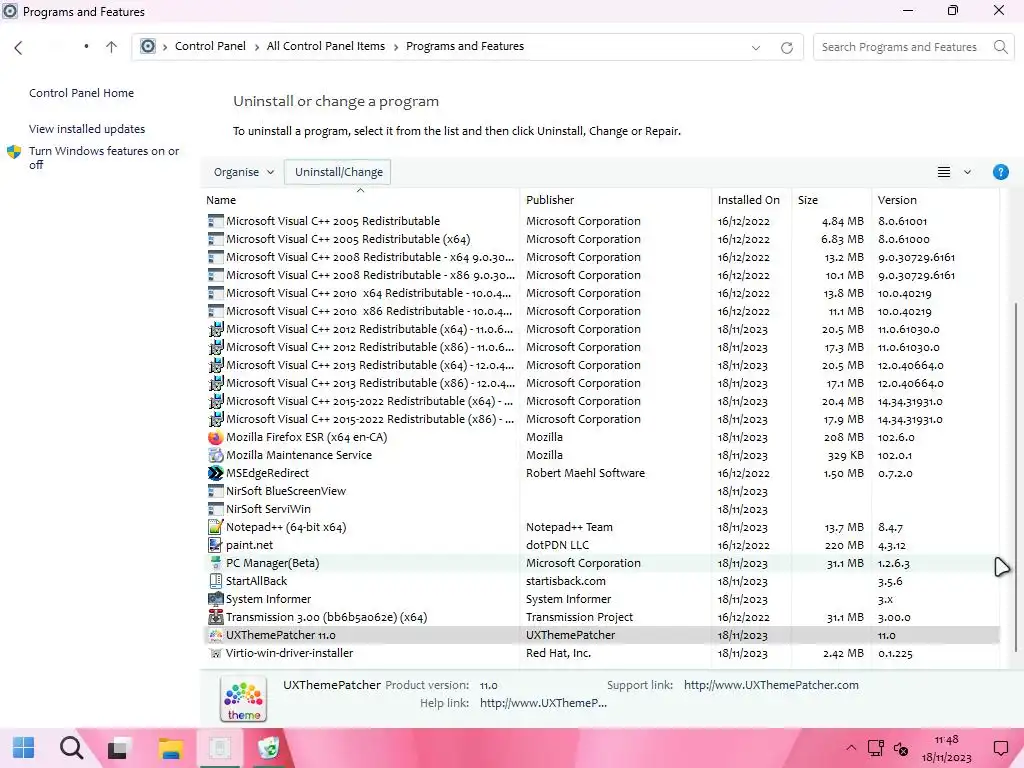This screenshot has height=768, width=1024.
Task: Click the Visual C++ 2012 Redistributable (x64) icon
Action: tap(216, 329)
